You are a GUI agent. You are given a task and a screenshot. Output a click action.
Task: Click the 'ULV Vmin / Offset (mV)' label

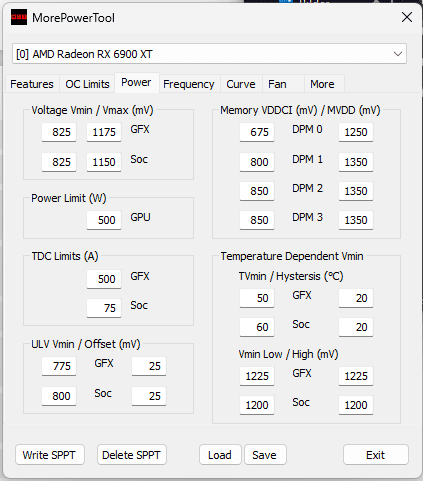pyautogui.click(x=86, y=344)
